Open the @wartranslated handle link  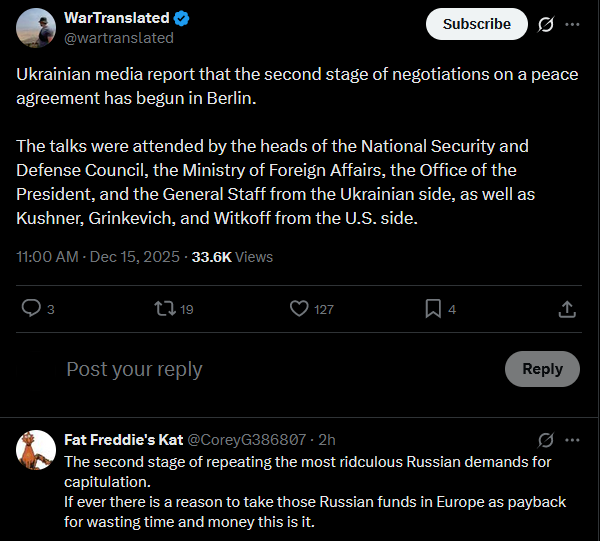pos(118,38)
